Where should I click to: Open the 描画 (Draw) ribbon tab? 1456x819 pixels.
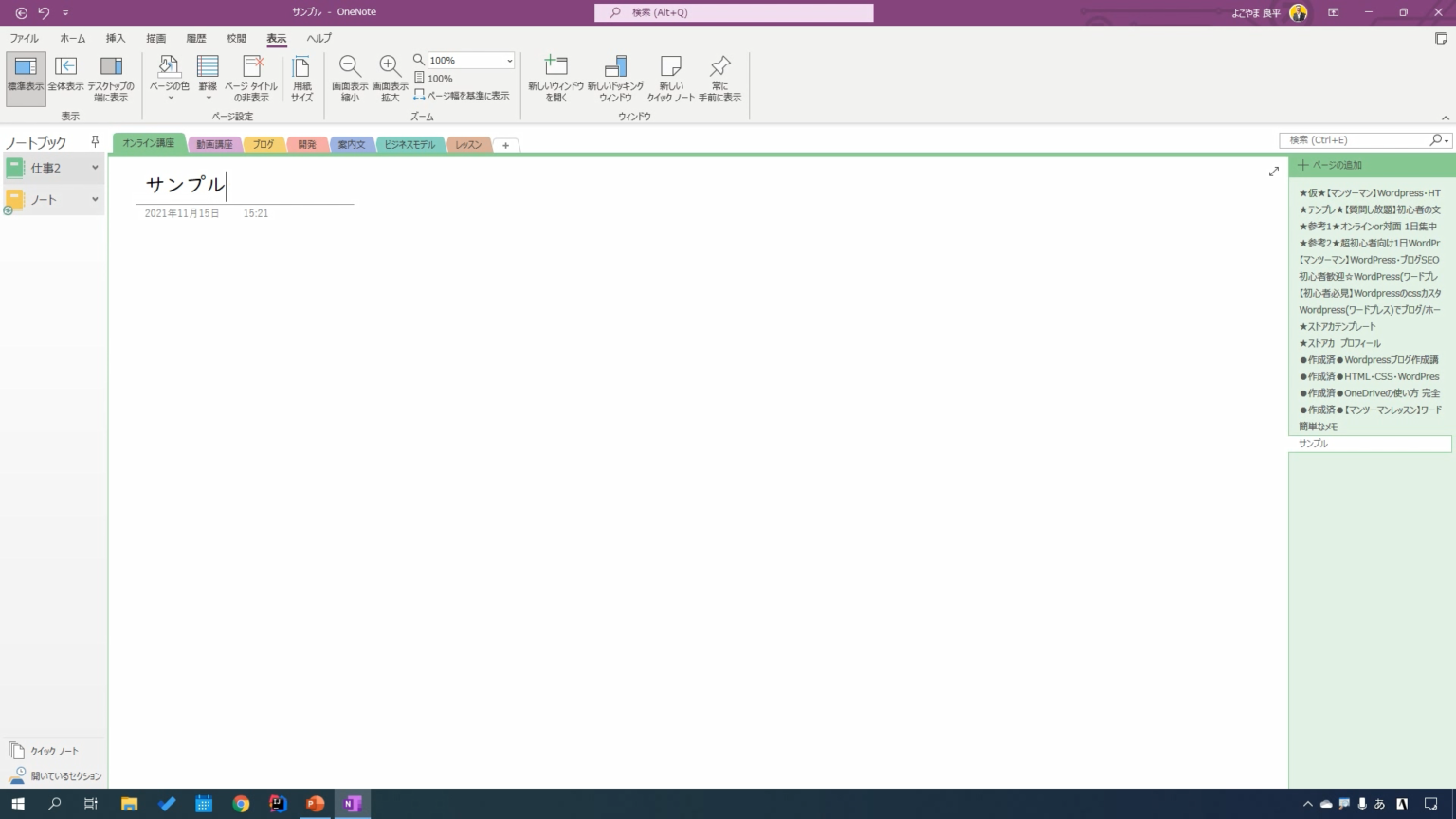155,39
